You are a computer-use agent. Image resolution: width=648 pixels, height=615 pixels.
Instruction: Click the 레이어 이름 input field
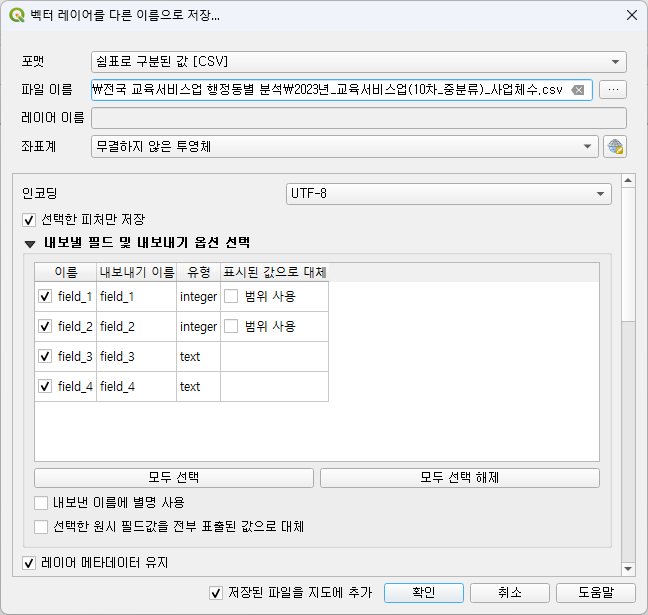point(359,118)
